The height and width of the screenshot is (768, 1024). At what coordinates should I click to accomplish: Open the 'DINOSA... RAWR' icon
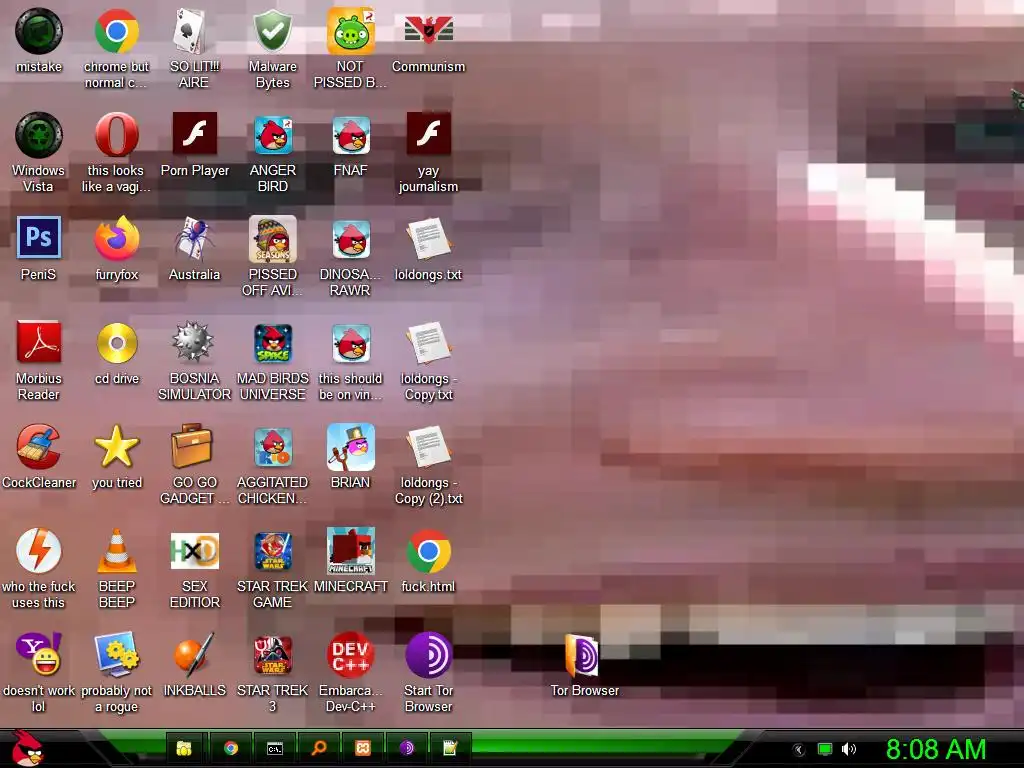click(350, 239)
